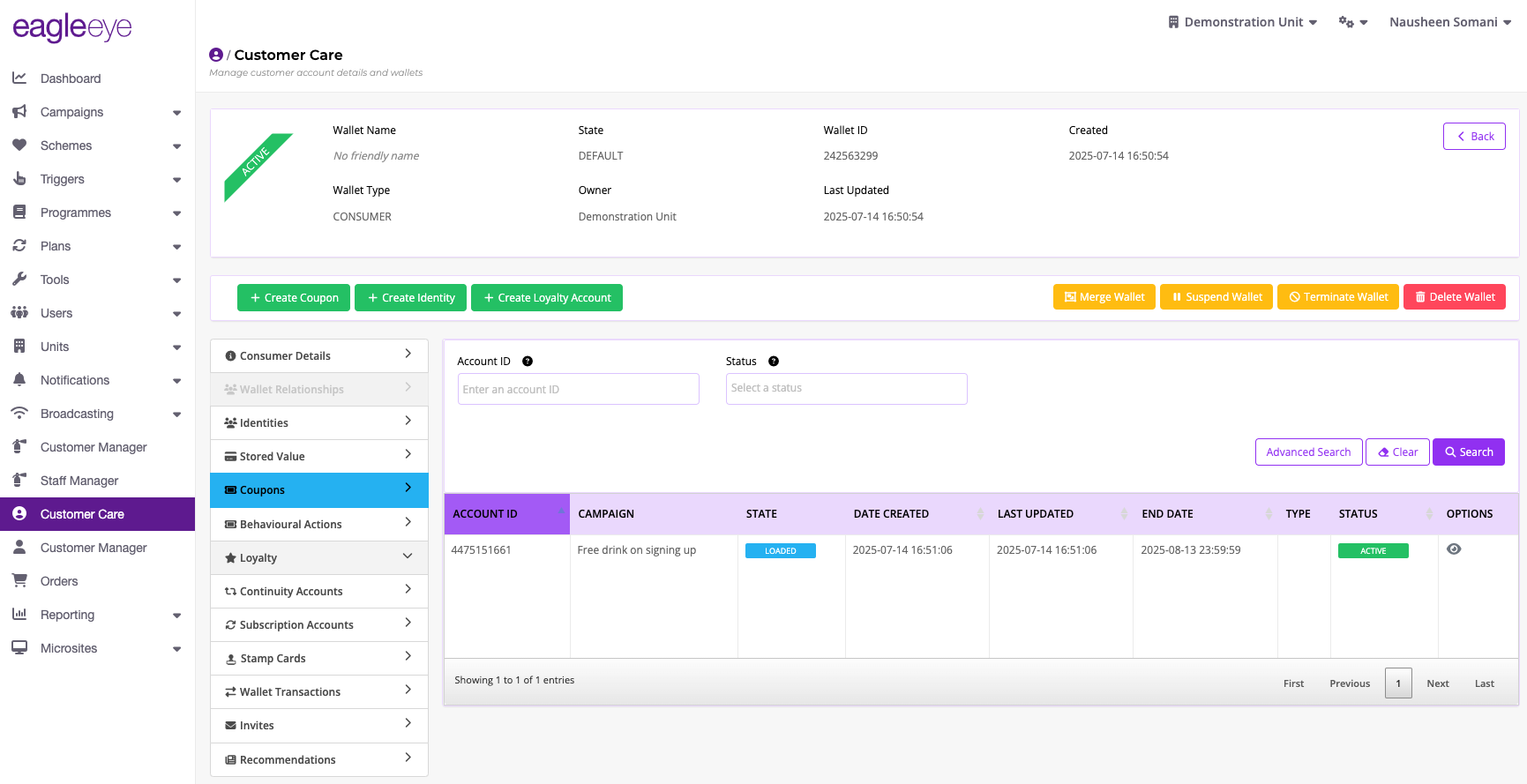
Task: Expand the Demonstration Unit dropdown
Action: 1242,22
